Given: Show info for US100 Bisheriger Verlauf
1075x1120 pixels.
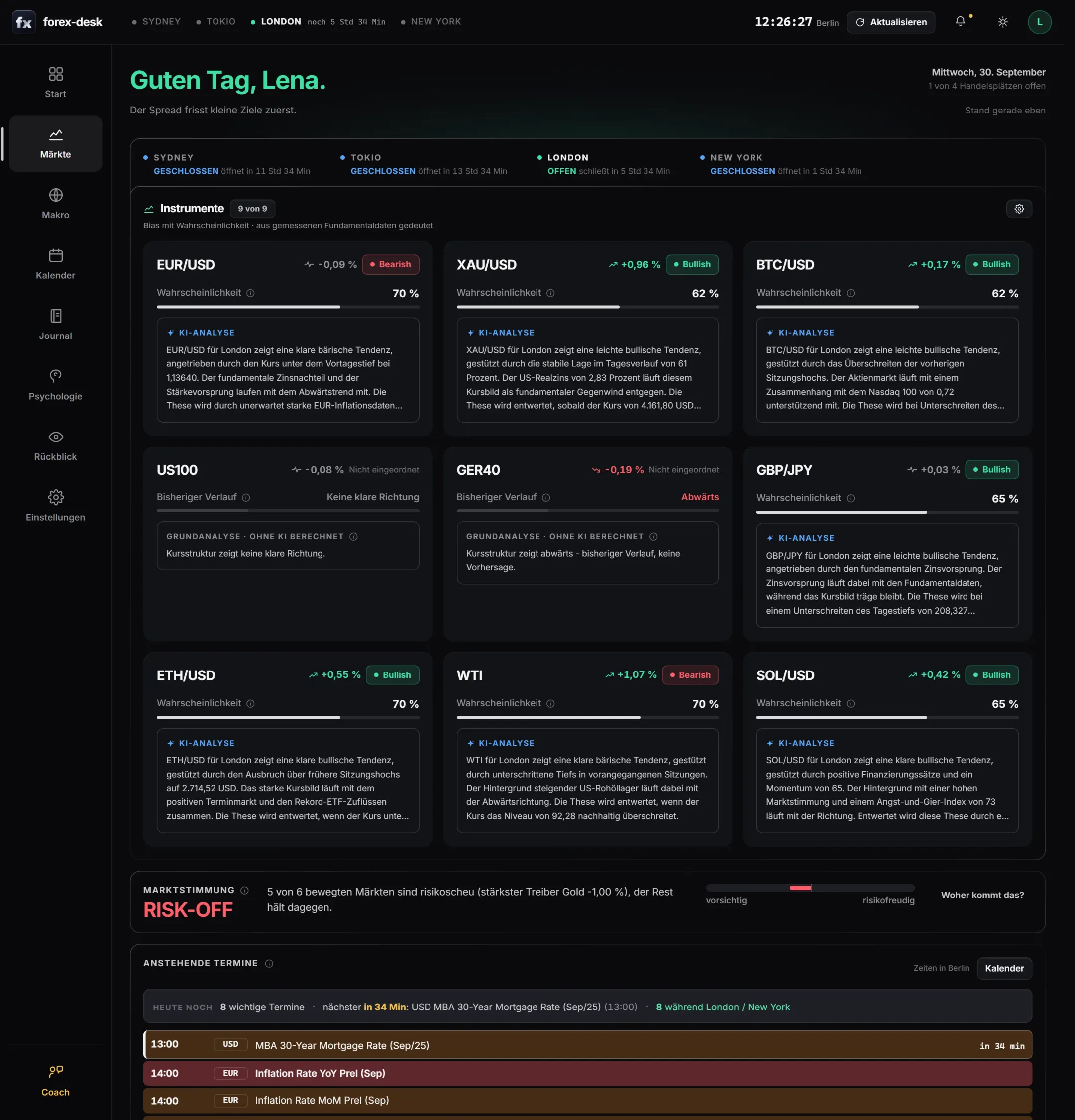Looking at the screenshot, I should [x=246, y=498].
